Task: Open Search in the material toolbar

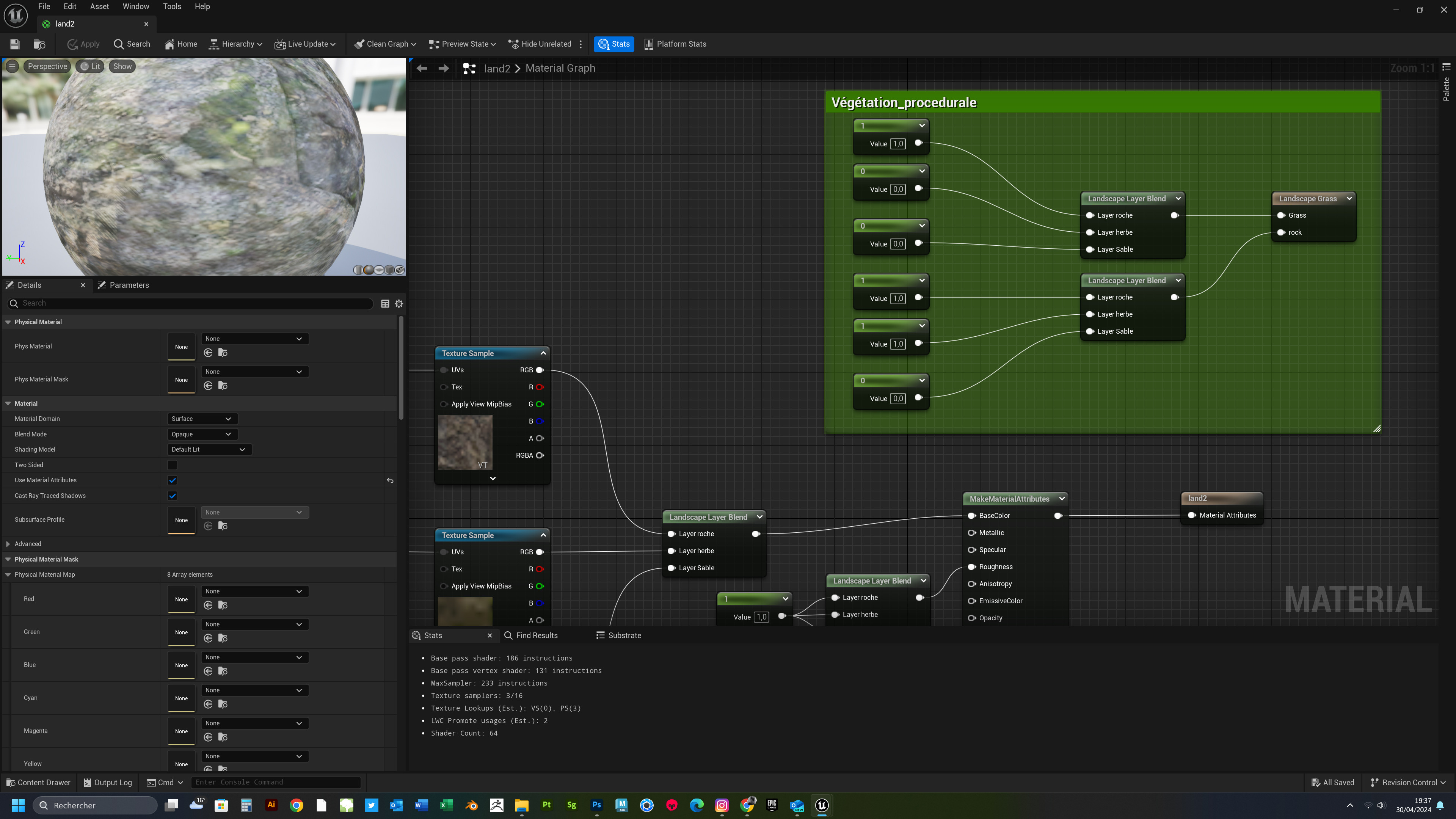Action: (132, 44)
